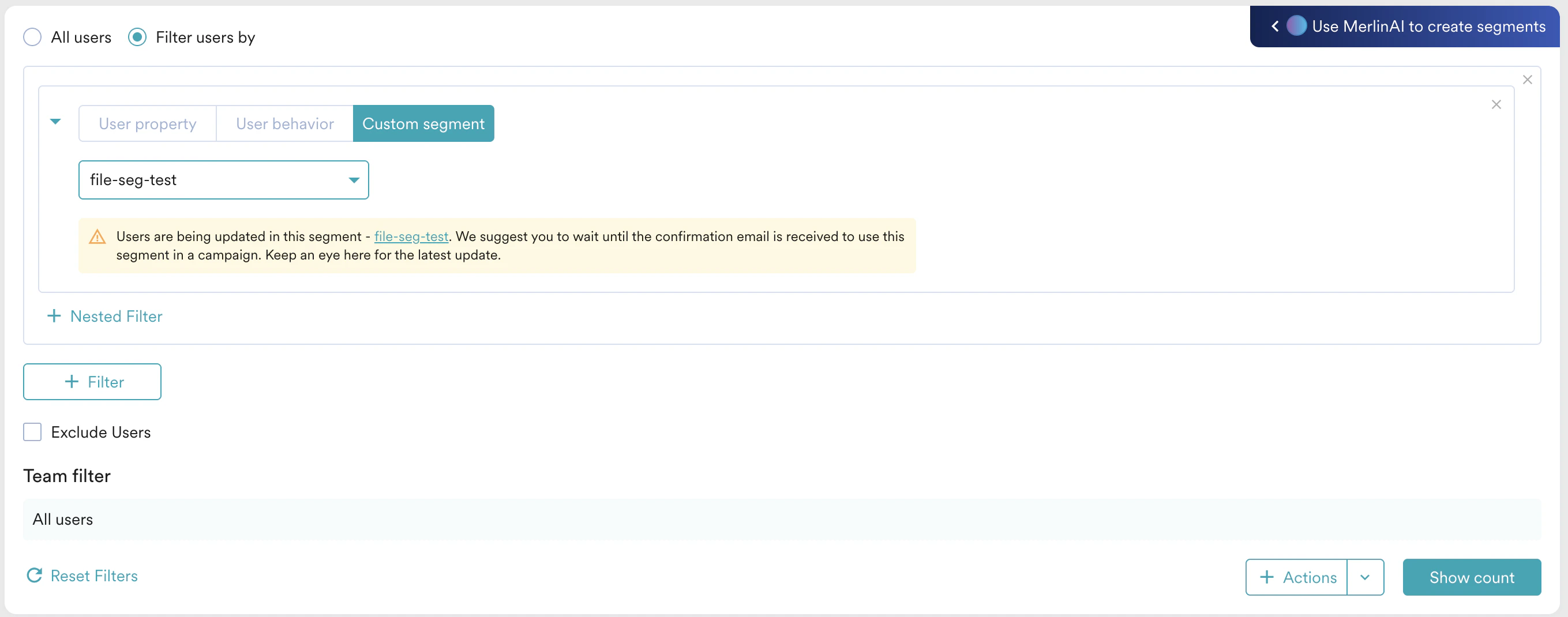Click the warning triangle in the yellow banner
1568x617 pixels.
pos(98,236)
